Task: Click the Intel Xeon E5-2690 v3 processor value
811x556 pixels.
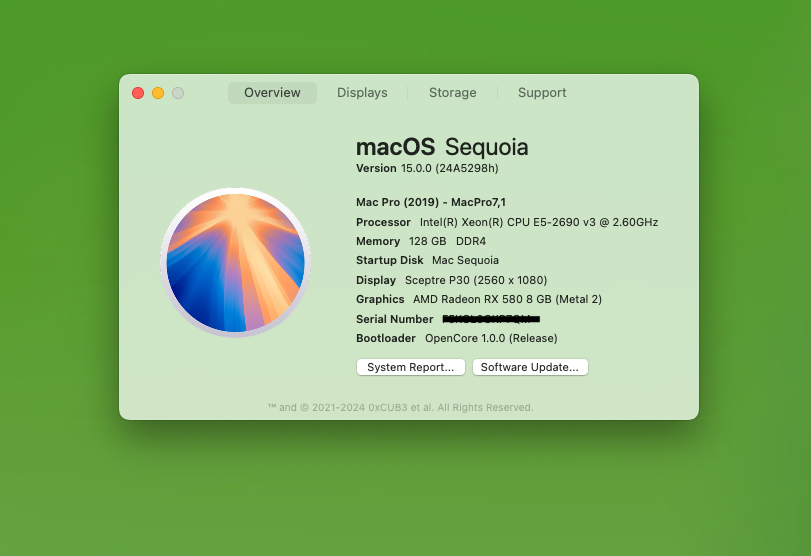Action: (x=539, y=222)
